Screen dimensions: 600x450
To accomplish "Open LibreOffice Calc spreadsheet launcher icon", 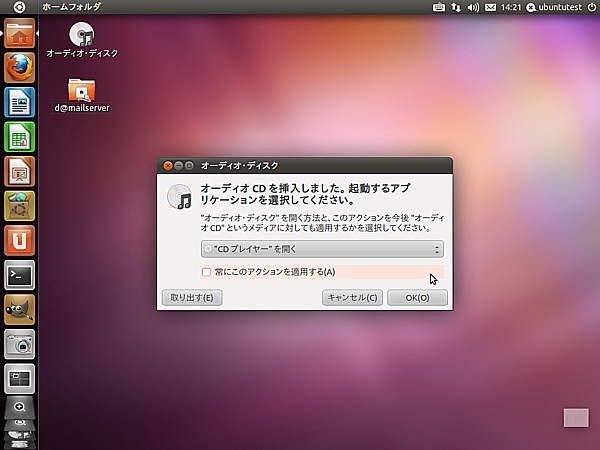I will [x=20, y=137].
